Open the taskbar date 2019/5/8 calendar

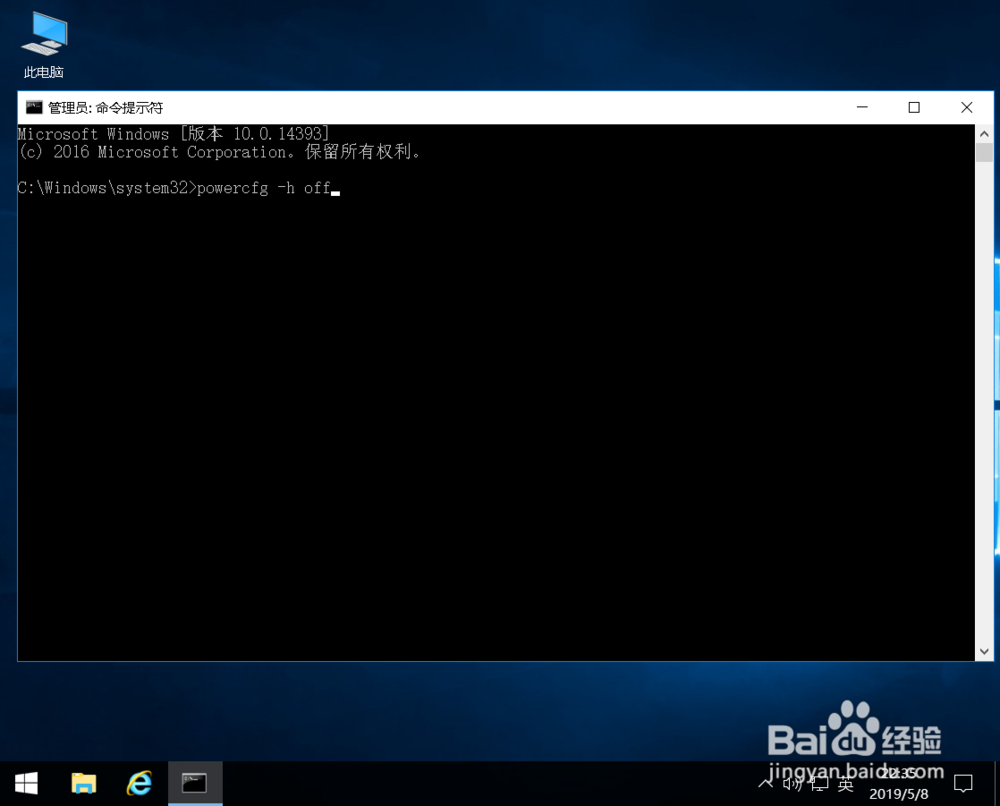point(899,794)
